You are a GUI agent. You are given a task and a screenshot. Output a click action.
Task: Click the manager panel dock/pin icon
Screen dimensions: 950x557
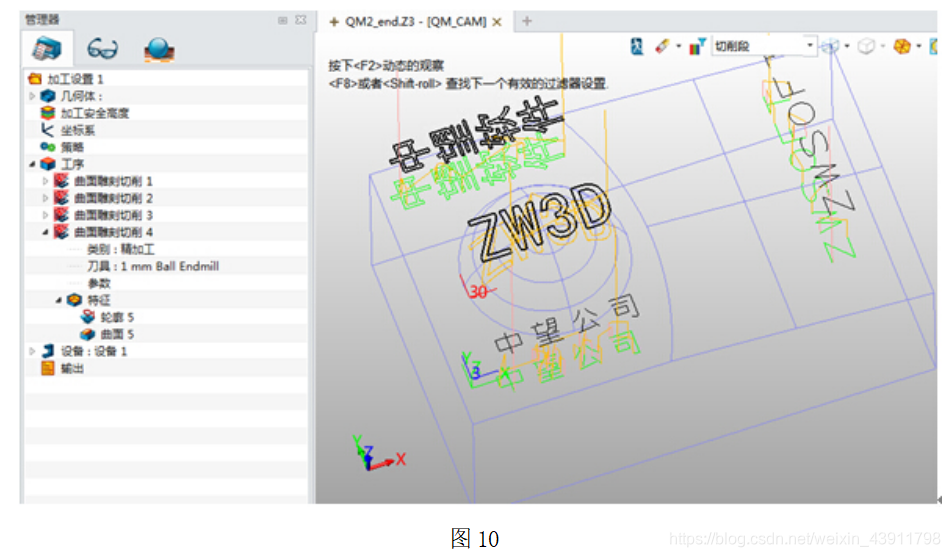[282, 20]
